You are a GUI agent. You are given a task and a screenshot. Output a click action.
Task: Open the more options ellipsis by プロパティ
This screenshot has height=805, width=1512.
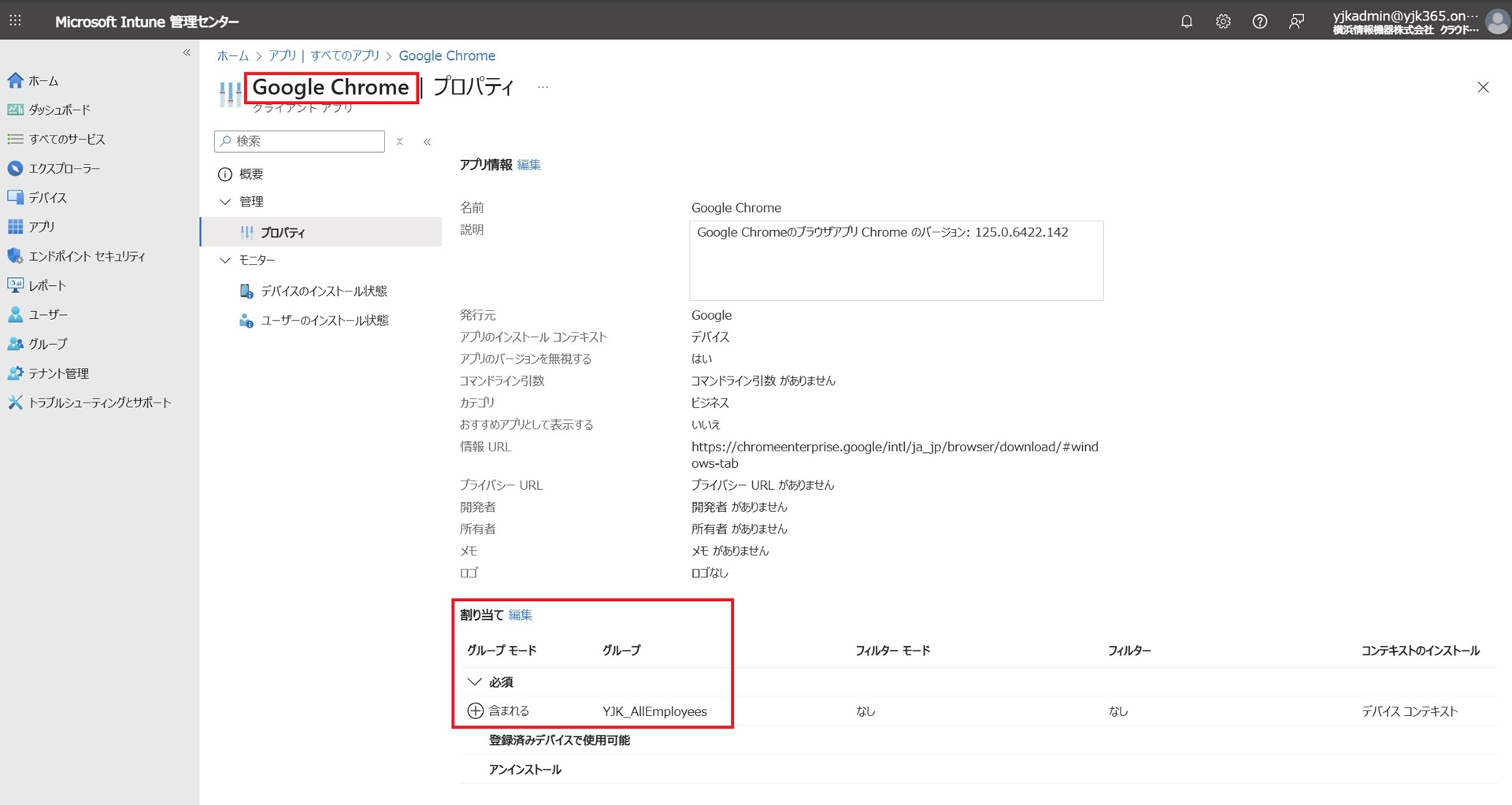coord(543,87)
